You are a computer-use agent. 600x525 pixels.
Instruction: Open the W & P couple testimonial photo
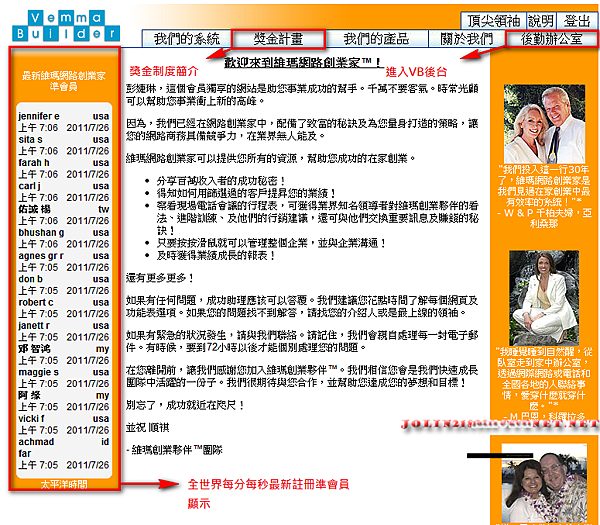544,124
